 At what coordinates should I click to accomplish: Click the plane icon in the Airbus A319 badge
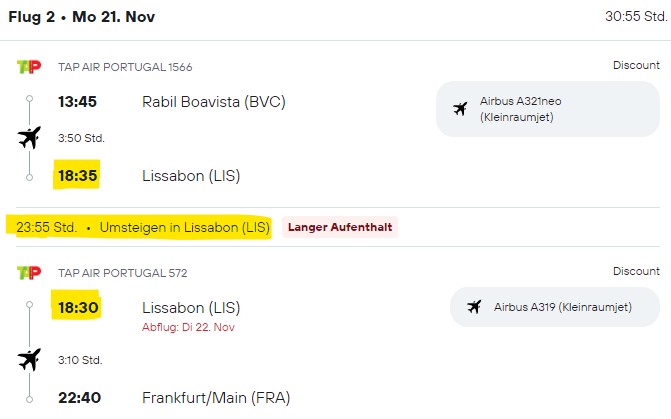[x=474, y=307]
